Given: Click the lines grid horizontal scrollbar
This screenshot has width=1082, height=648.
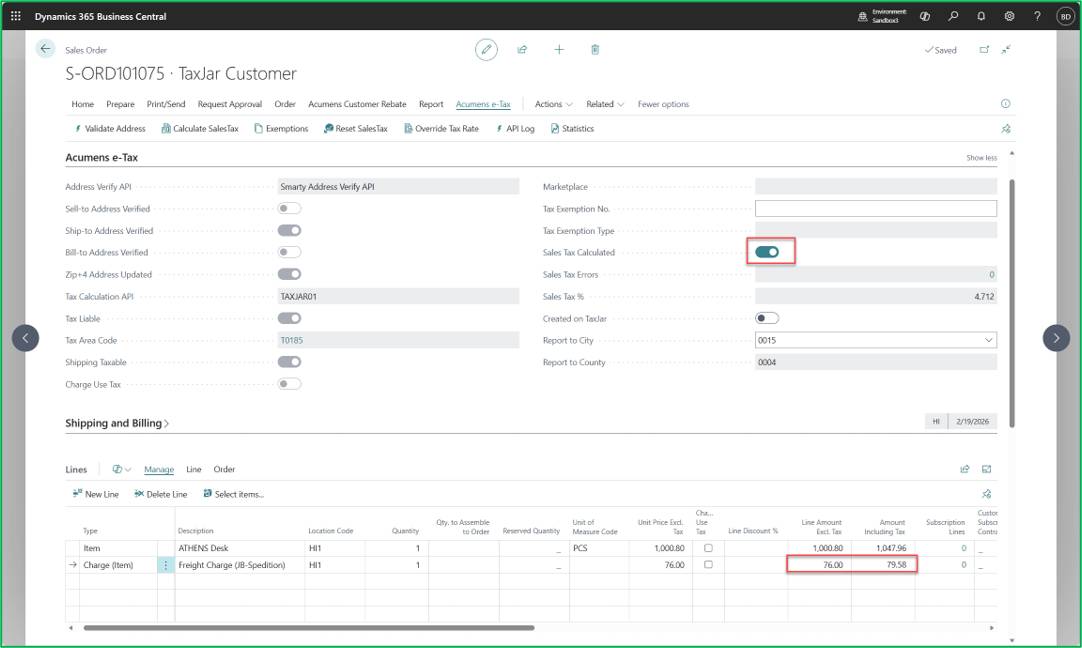Looking at the screenshot, I should [308, 628].
